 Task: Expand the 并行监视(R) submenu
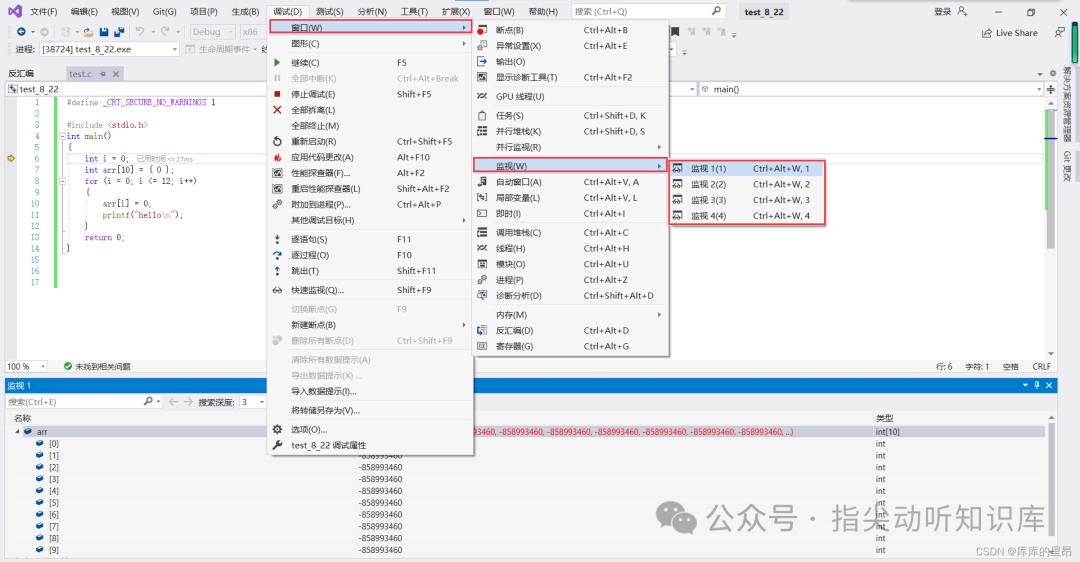570,147
